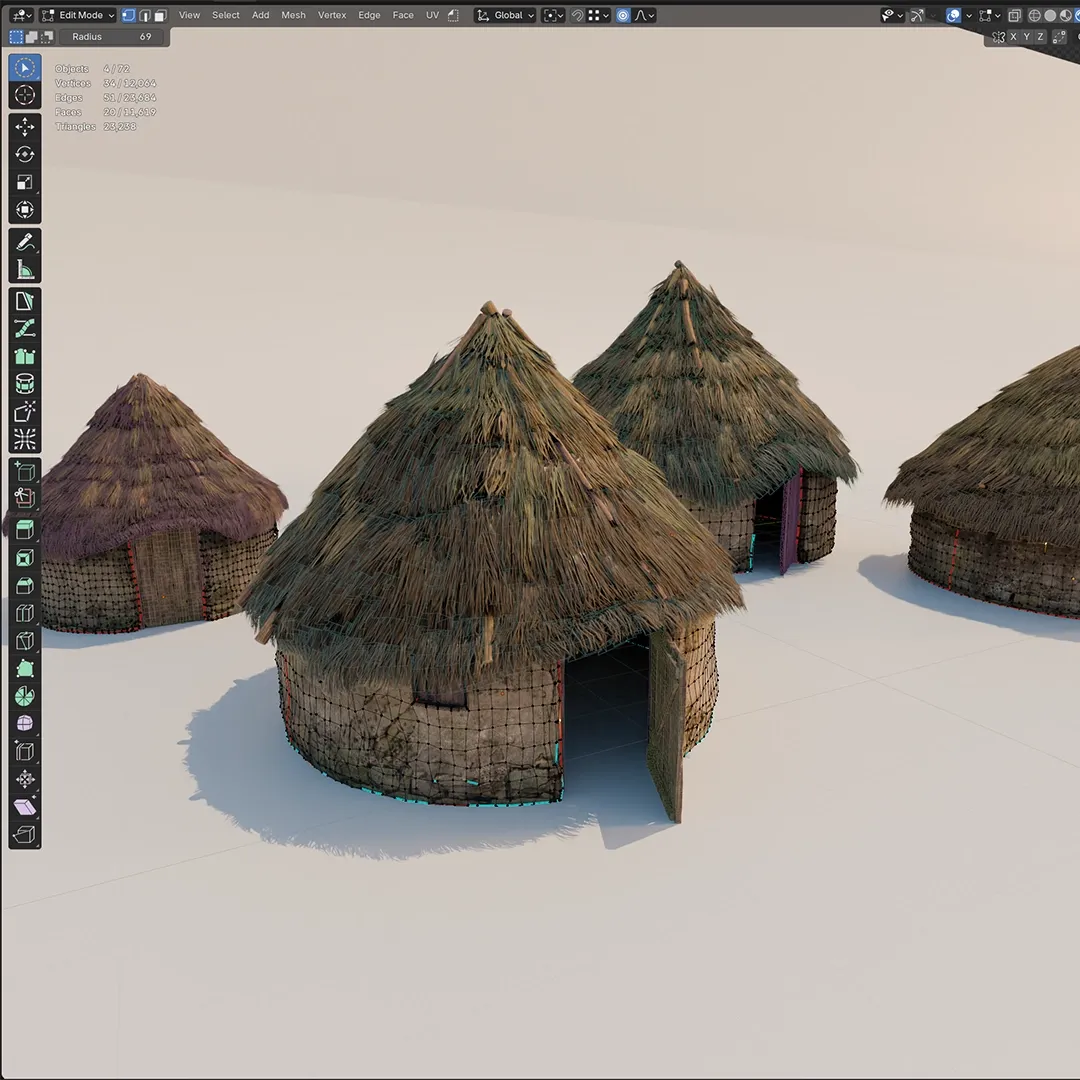Activate the combined Transform tool

click(25, 209)
